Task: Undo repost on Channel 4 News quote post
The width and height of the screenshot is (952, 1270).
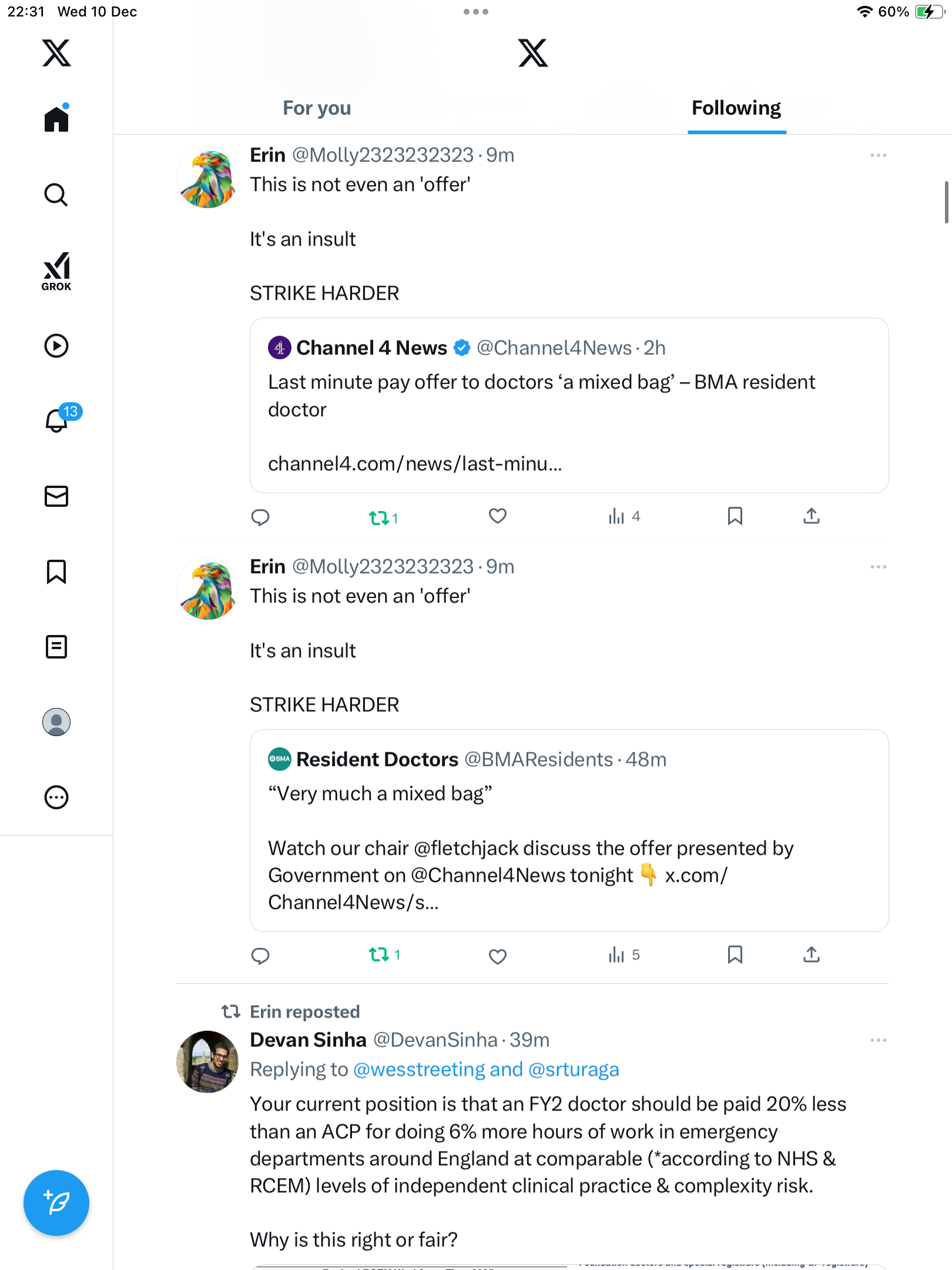Action: point(380,517)
